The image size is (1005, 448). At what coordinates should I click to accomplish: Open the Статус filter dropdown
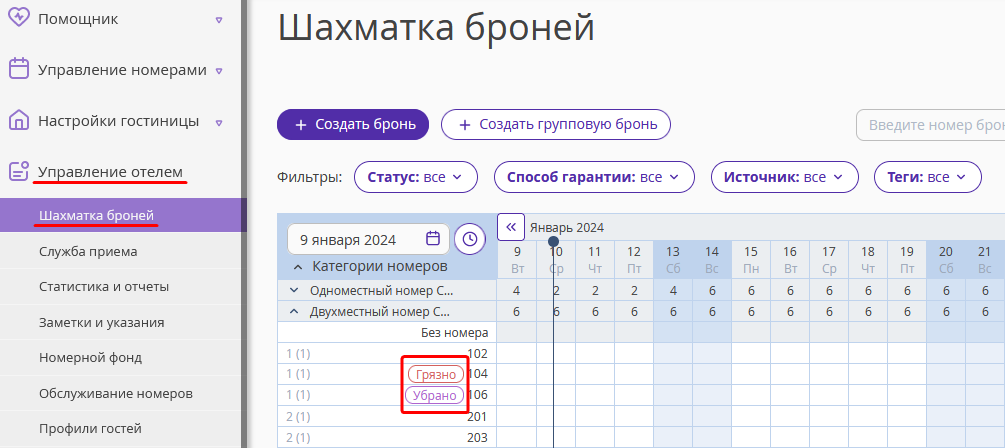coord(415,177)
